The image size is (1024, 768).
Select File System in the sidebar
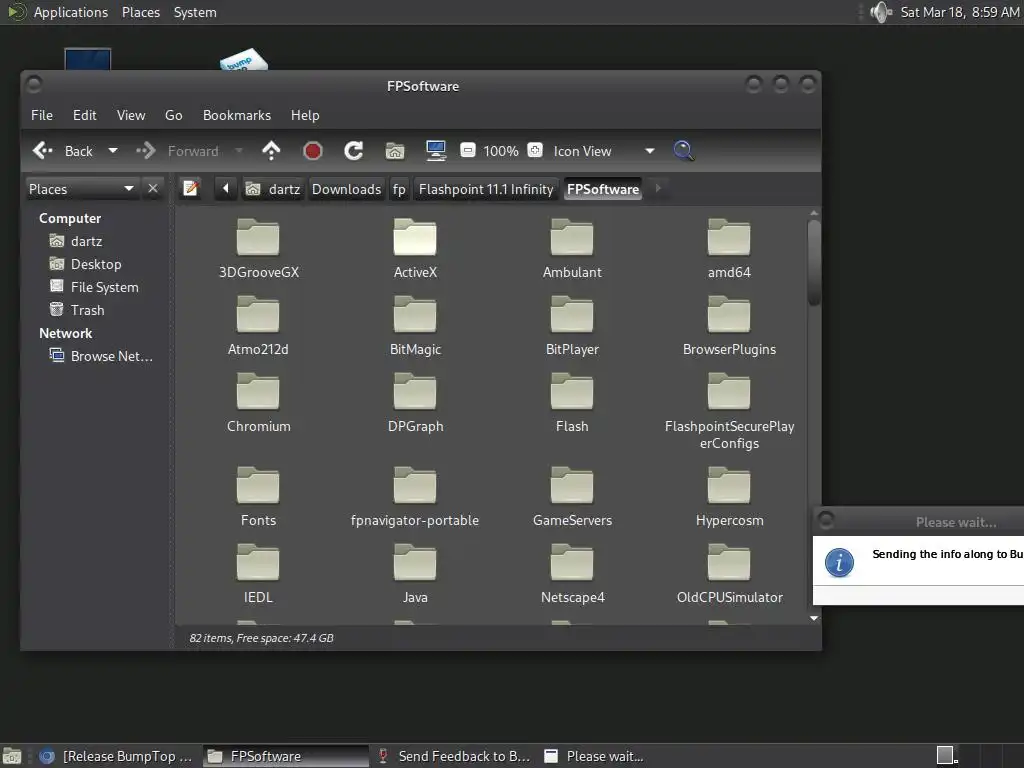point(94,287)
